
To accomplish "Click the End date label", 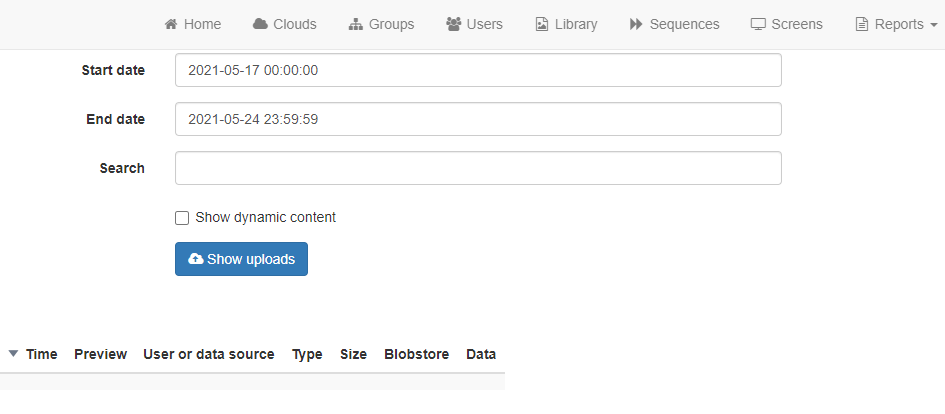I will pos(116,119).
